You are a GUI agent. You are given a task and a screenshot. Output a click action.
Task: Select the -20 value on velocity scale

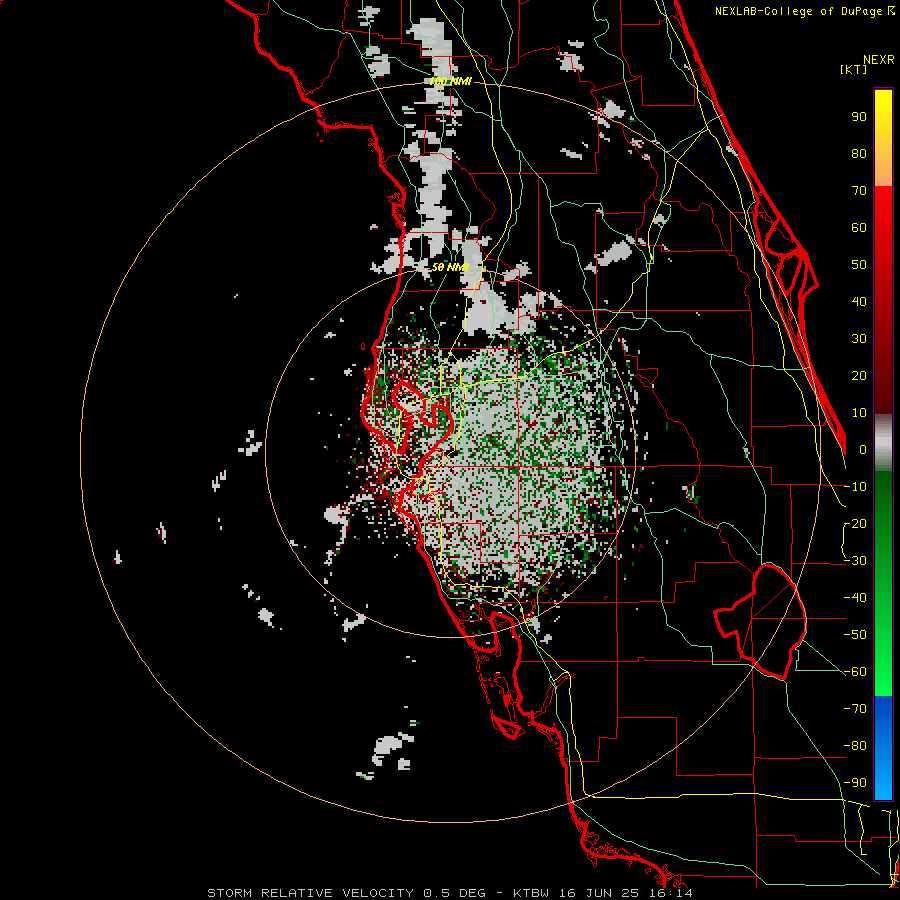pyautogui.click(x=855, y=524)
